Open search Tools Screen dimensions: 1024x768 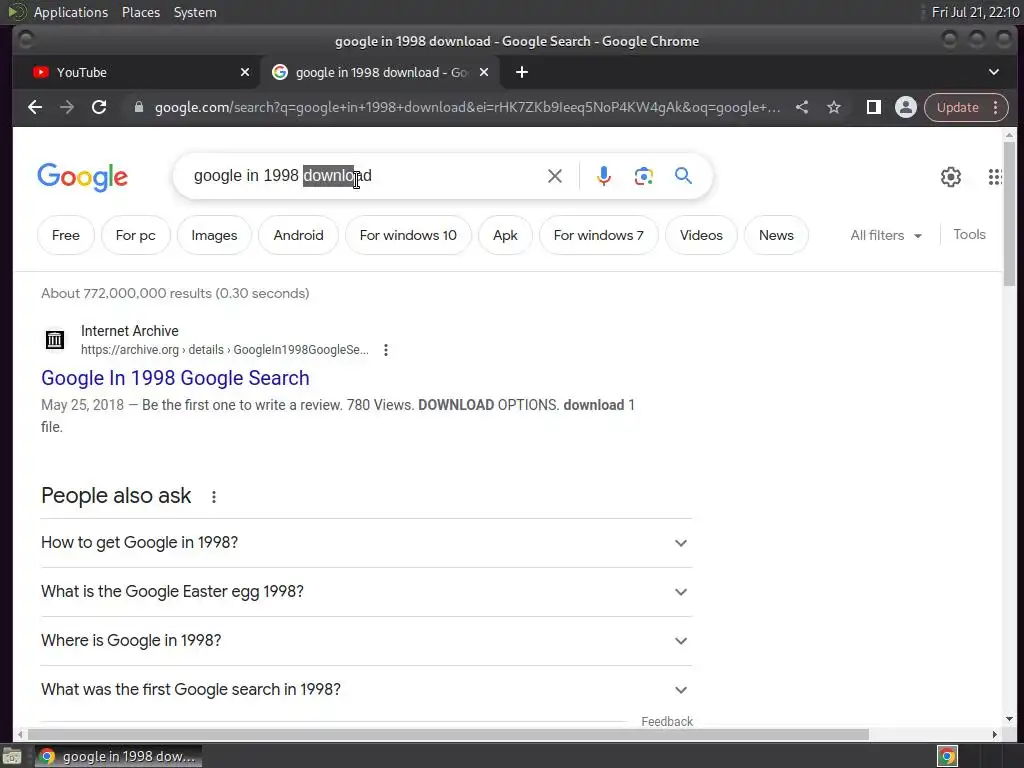(969, 234)
